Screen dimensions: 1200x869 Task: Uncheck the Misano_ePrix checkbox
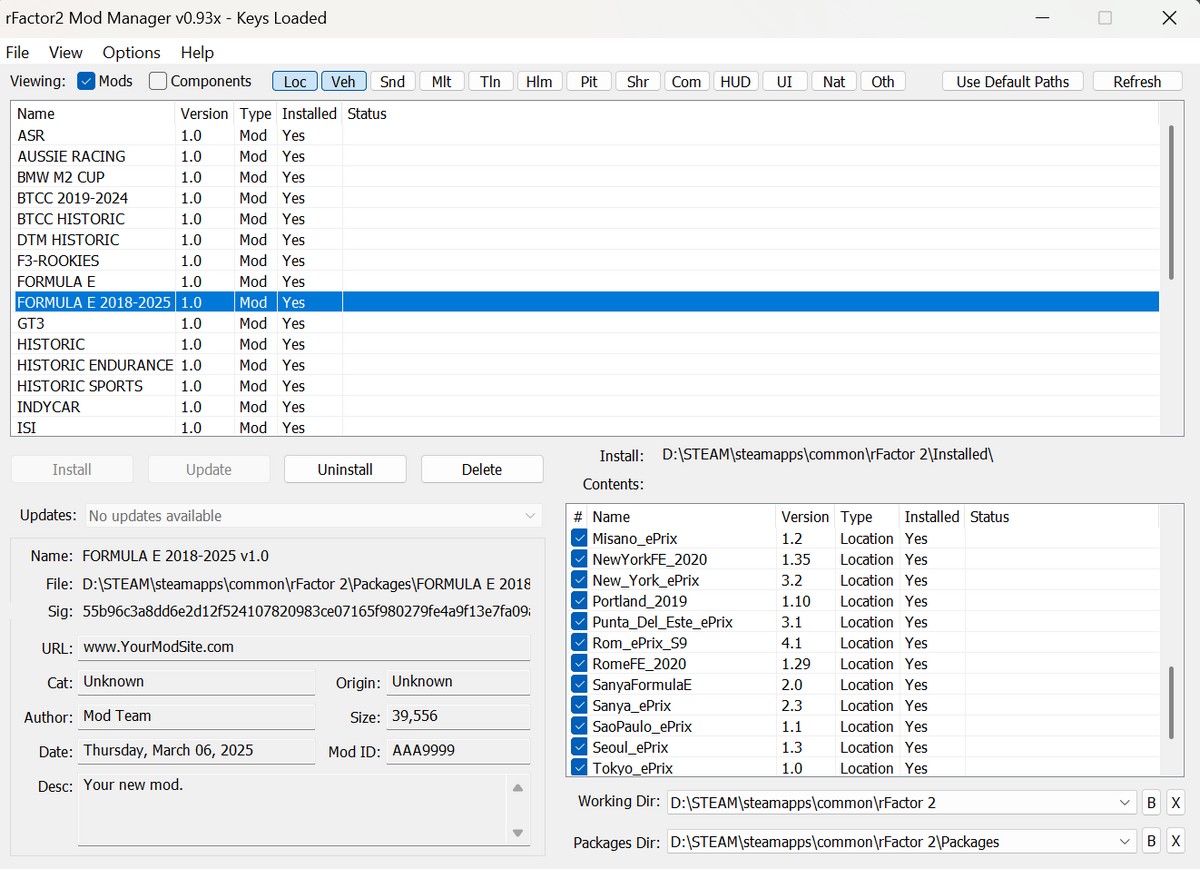[x=579, y=538]
